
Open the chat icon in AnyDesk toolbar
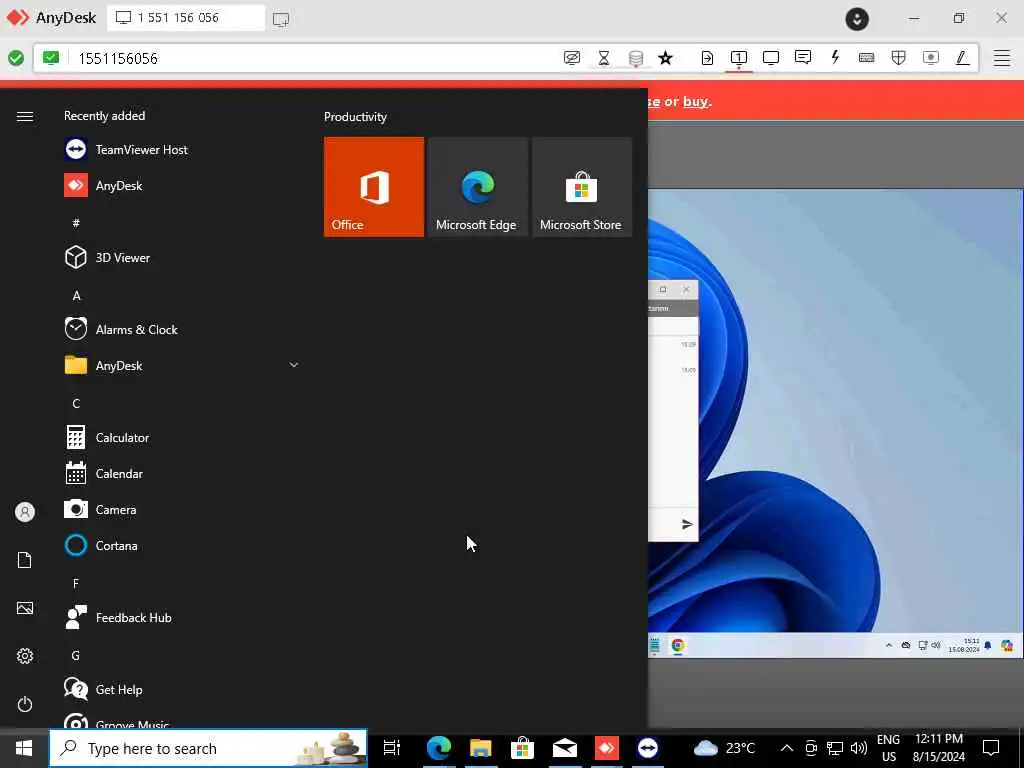[803, 57]
